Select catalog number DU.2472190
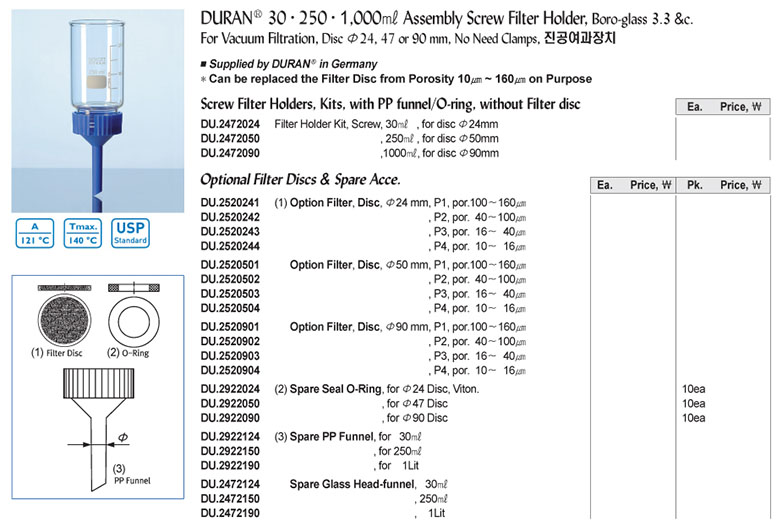Viewport: 782px width, 528px height. [x=230, y=513]
